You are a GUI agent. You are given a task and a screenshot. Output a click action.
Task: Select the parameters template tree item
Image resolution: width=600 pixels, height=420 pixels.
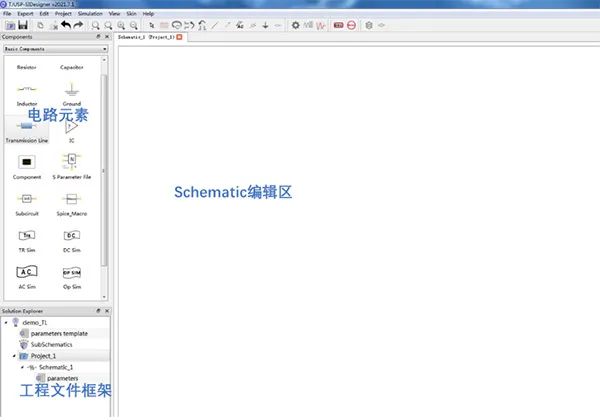coord(59,334)
